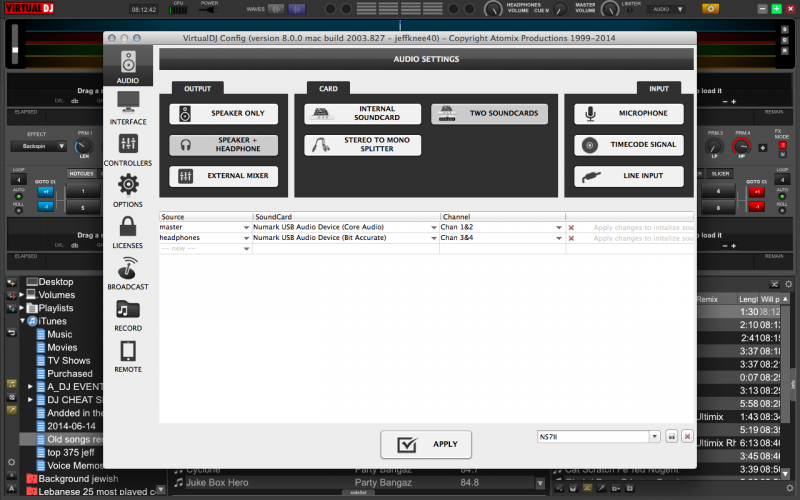
Task: Click the Apply button
Action: click(426, 444)
